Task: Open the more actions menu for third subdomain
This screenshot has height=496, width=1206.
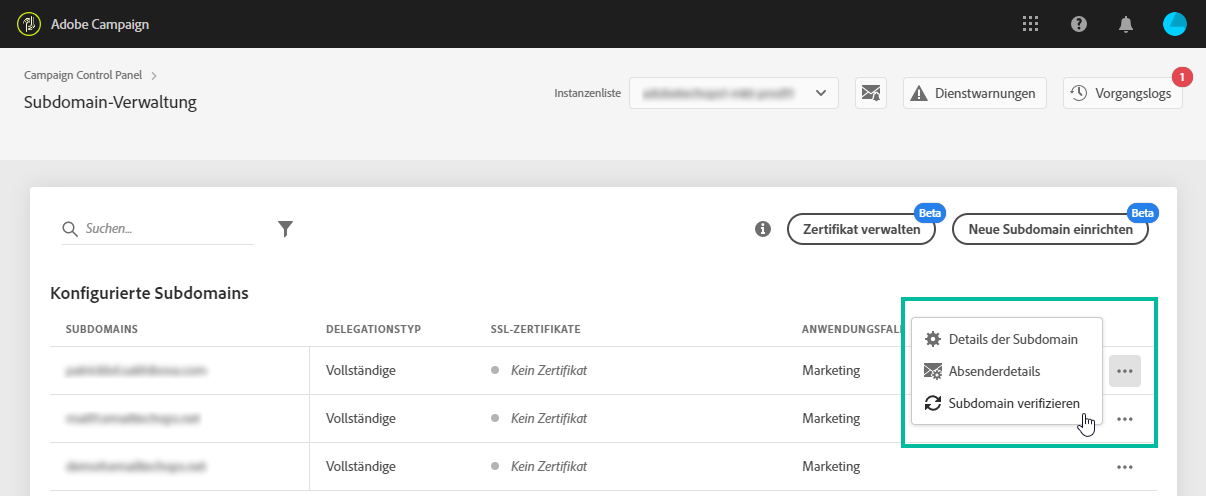Action: point(1125,466)
